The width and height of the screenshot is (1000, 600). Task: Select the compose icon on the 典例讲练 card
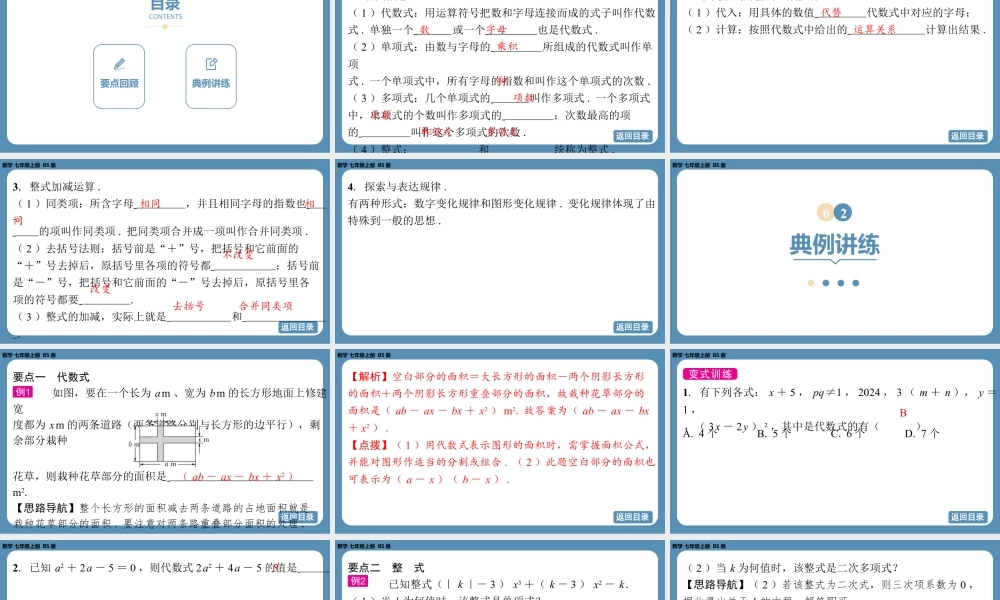click(x=211, y=63)
